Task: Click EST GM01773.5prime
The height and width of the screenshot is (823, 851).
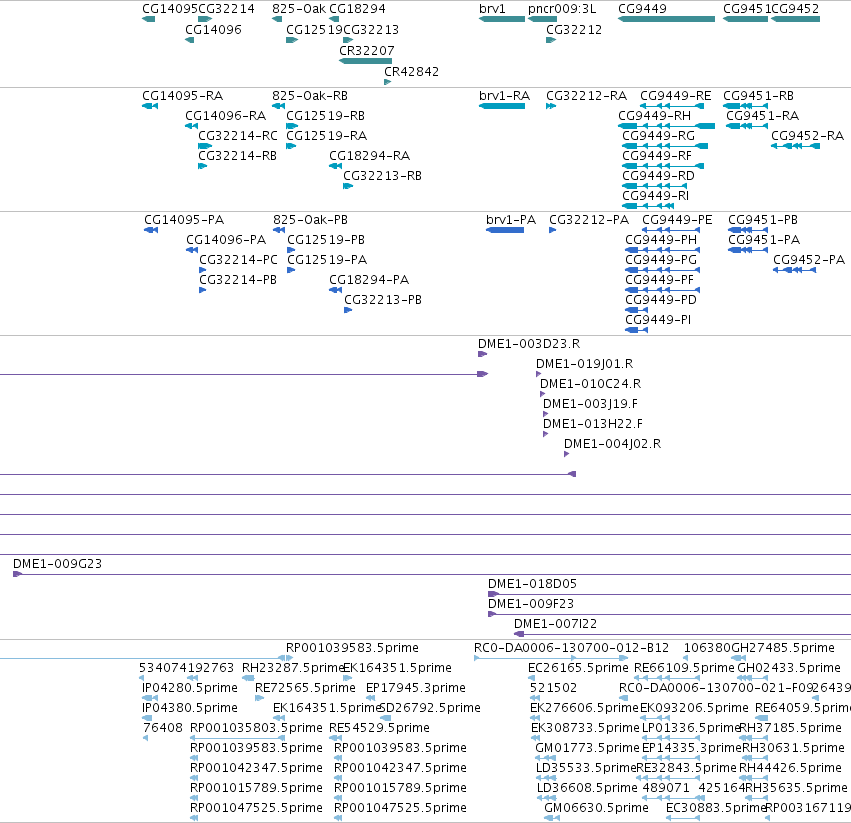Action: pyautogui.click(x=587, y=749)
